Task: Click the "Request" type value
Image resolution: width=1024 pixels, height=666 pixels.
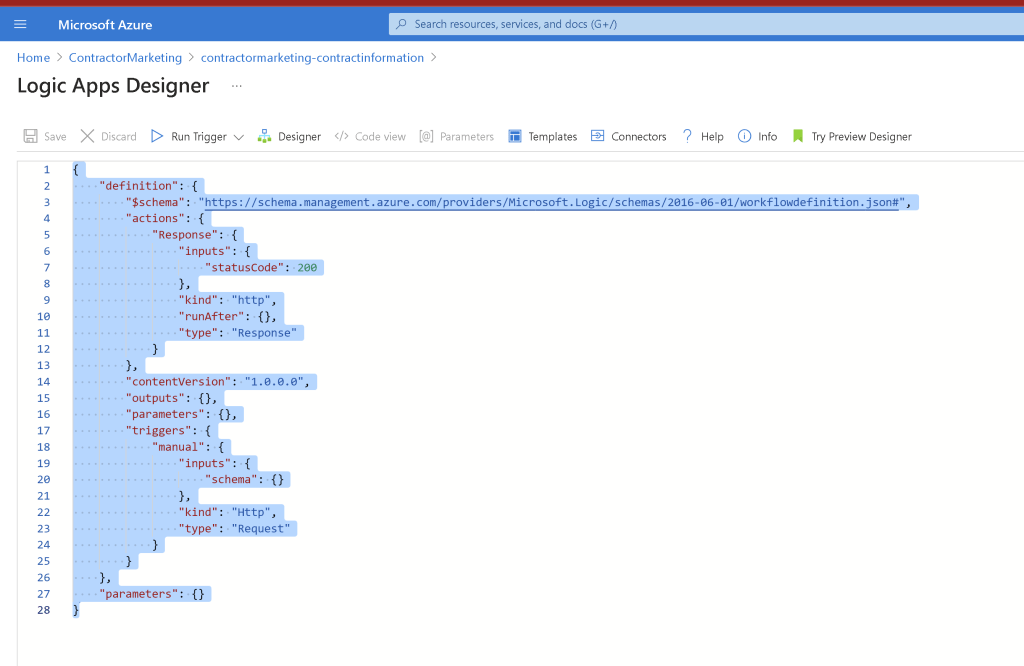Action: click(261, 529)
